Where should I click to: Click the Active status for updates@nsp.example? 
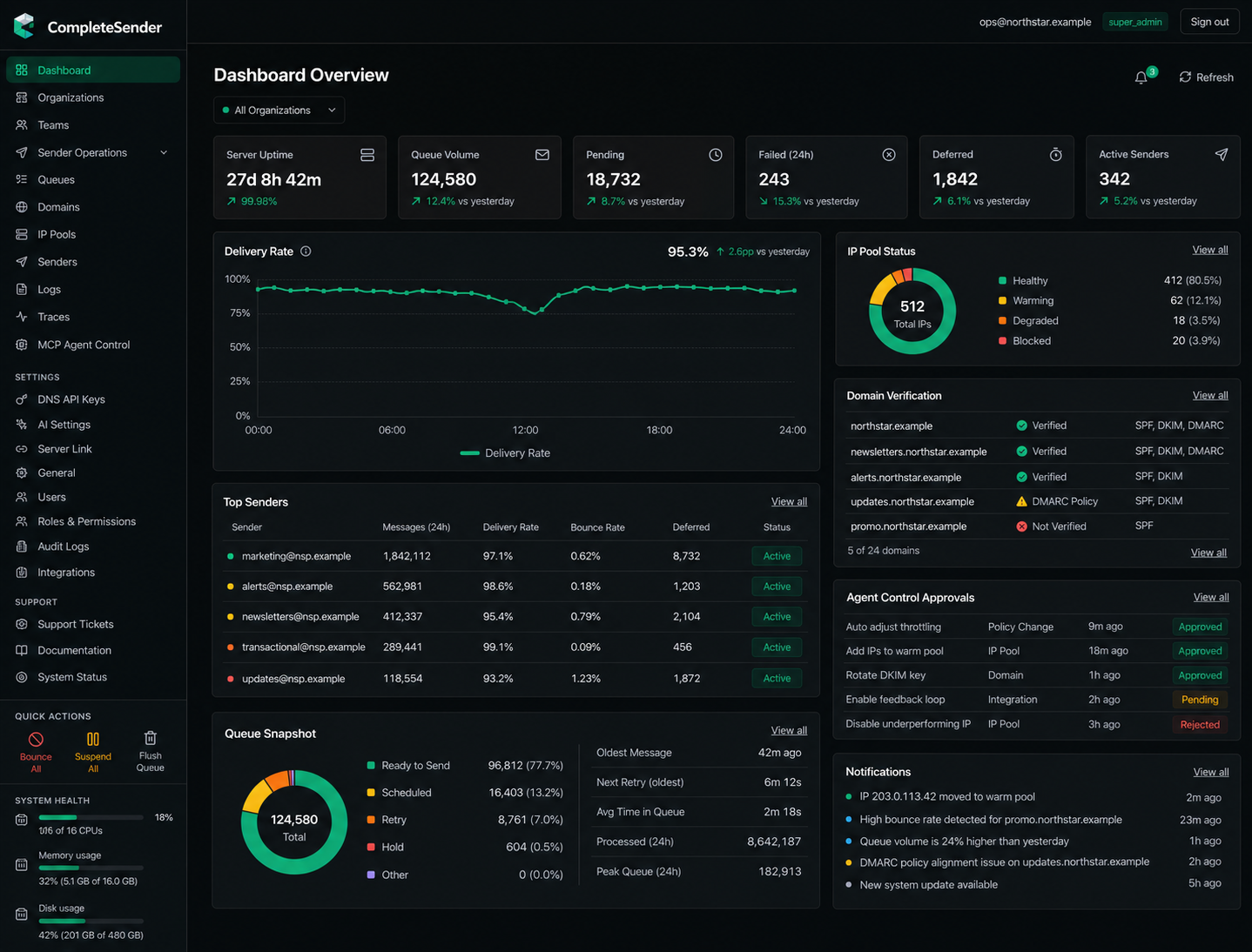(777, 679)
